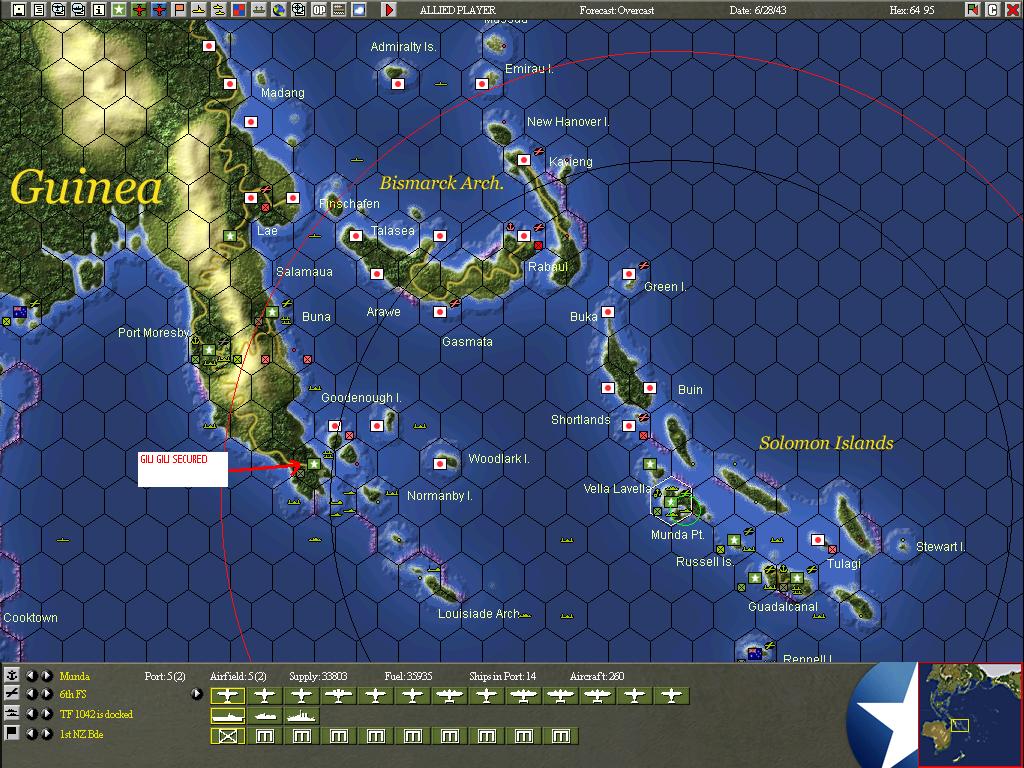Click the black flag icon beside 1st NZ Bde
The width and height of the screenshot is (1024, 768).
coord(12,733)
